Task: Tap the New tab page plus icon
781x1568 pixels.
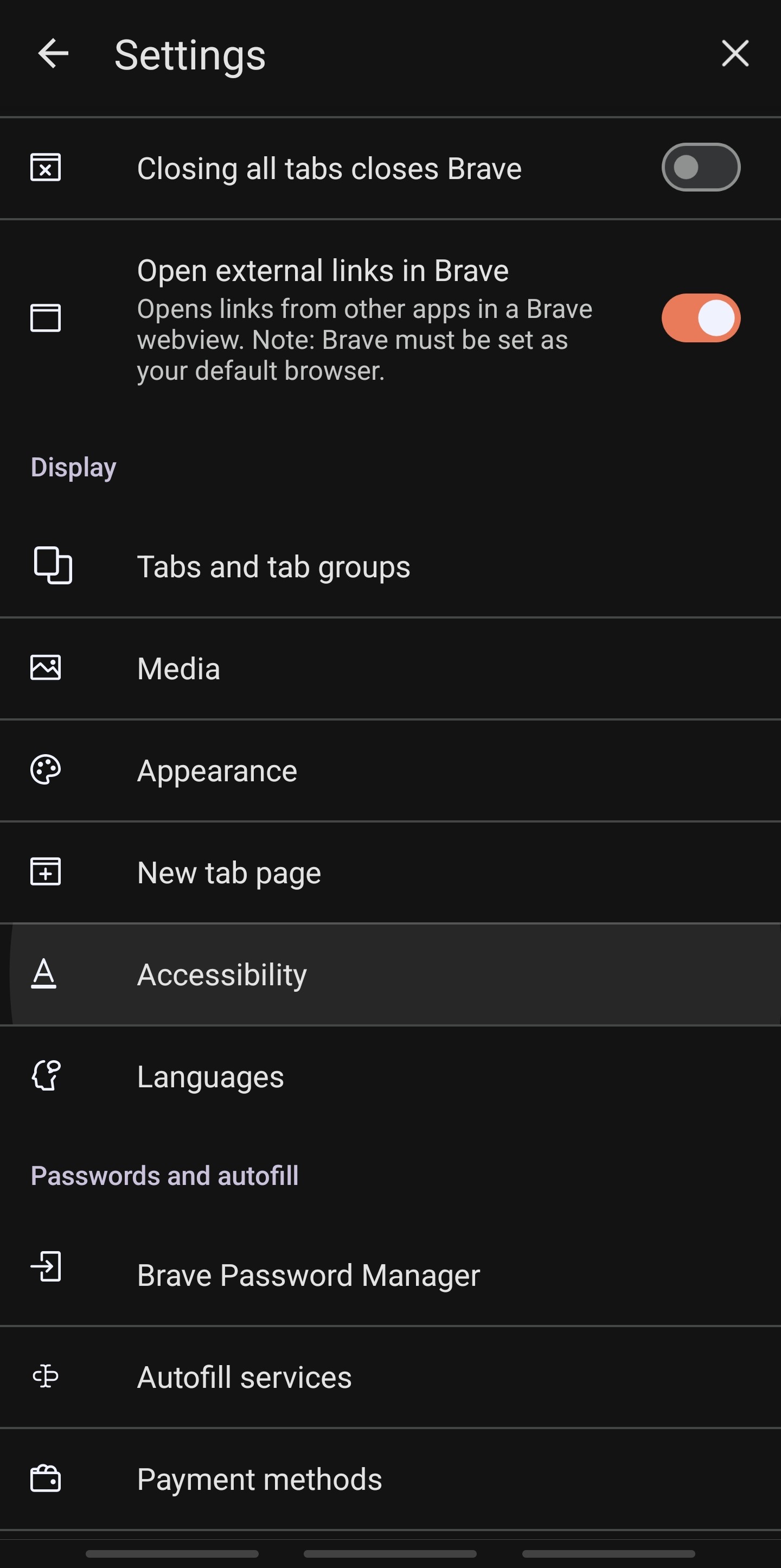Action: (46, 872)
